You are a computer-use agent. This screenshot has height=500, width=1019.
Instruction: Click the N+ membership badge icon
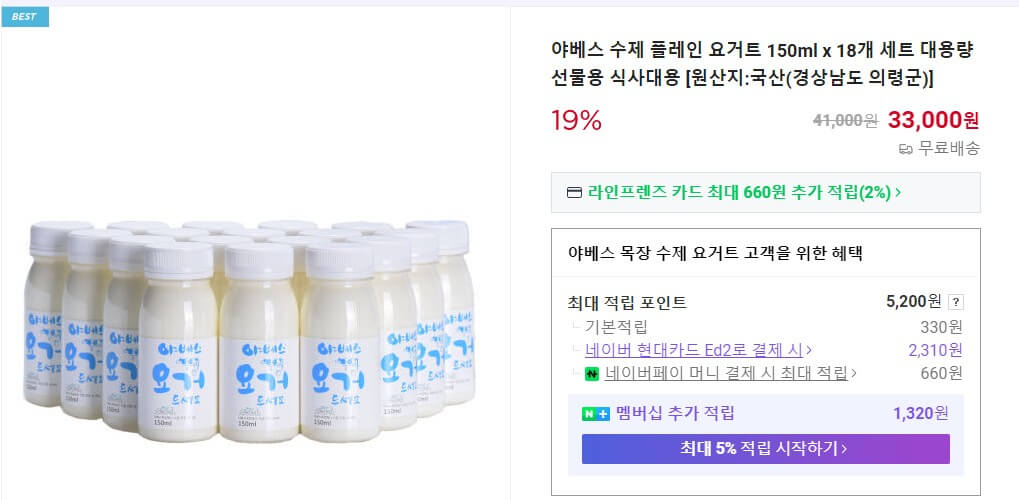click(x=596, y=414)
